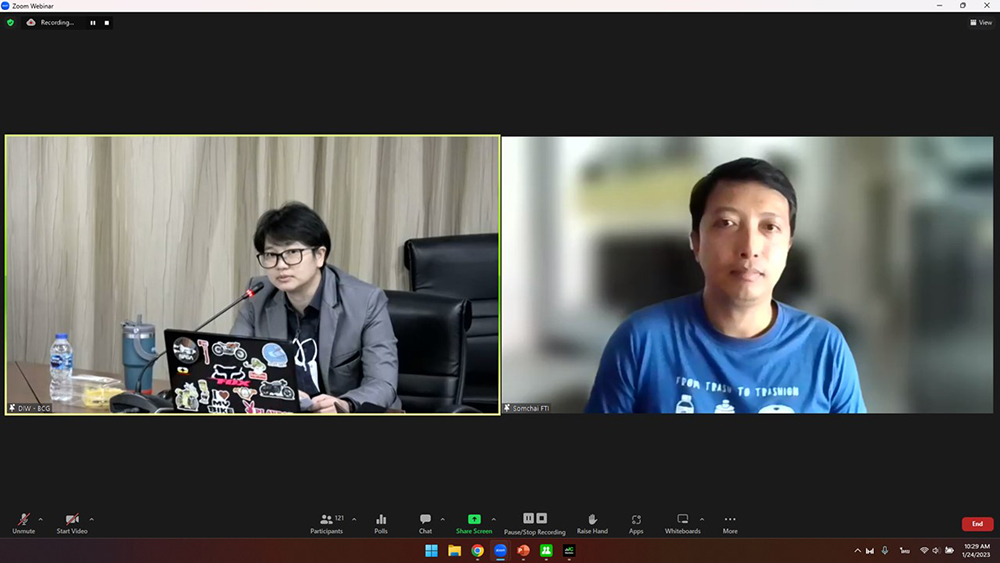Open the Apps panel
Viewport: 1000px width, 563px height.
(x=636, y=523)
